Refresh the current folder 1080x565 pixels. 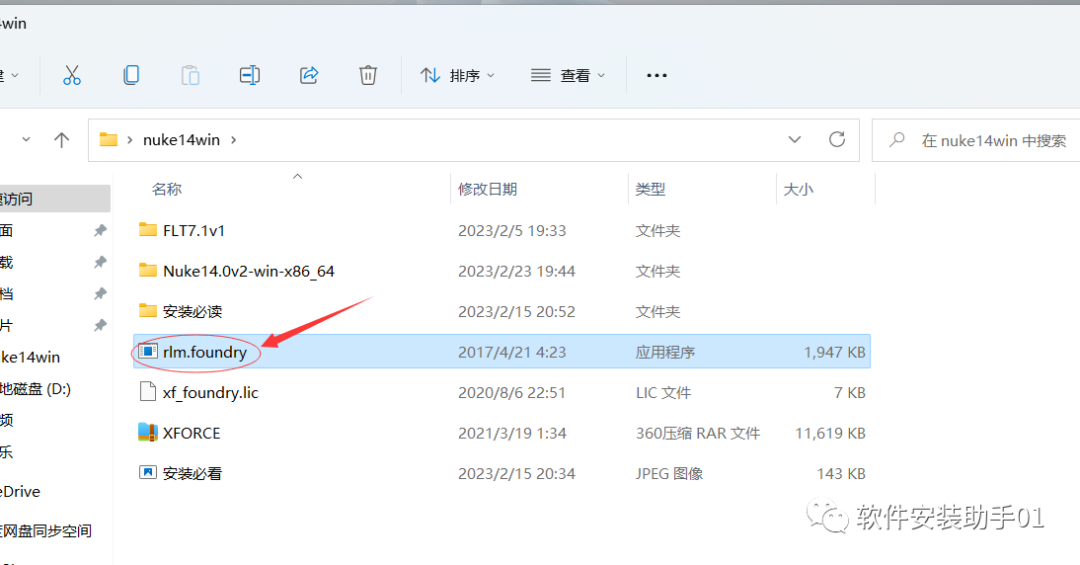coord(837,140)
